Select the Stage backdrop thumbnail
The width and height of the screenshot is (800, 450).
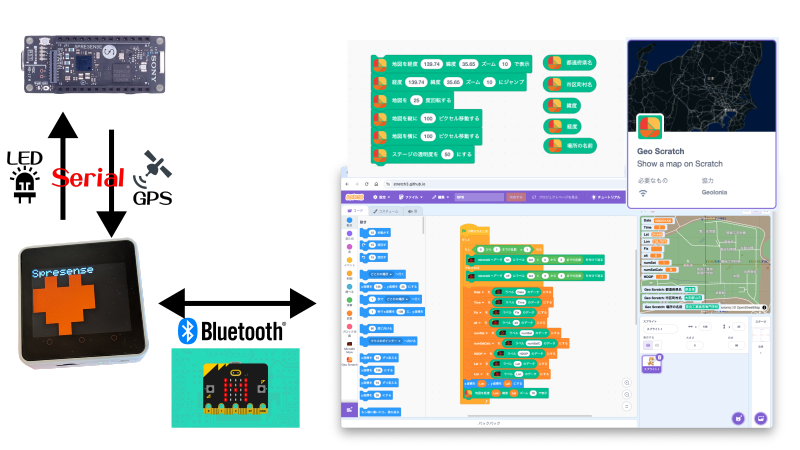click(760, 333)
